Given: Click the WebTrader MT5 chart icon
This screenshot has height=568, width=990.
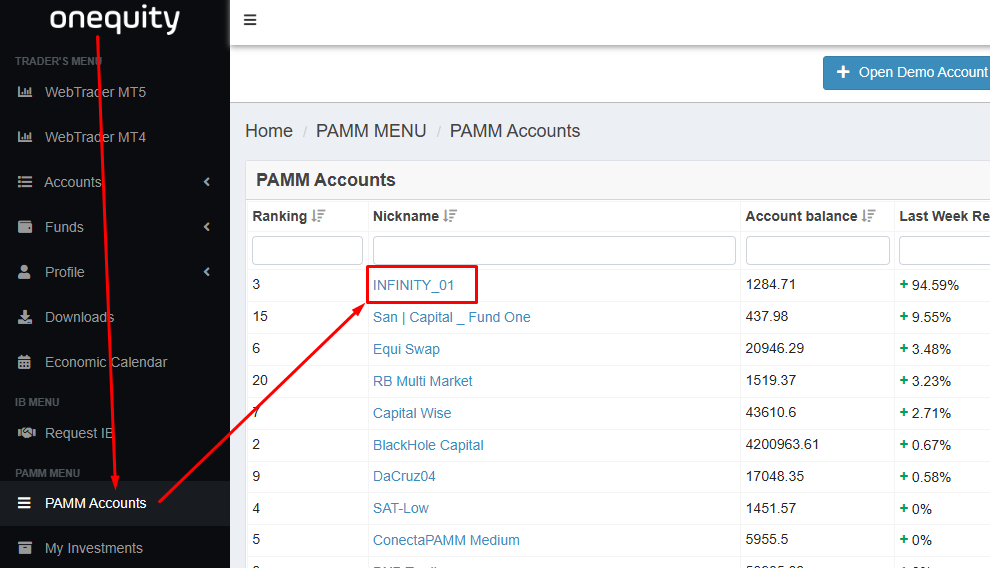Looking at the screenshot, I should click(x=25, y=92).
